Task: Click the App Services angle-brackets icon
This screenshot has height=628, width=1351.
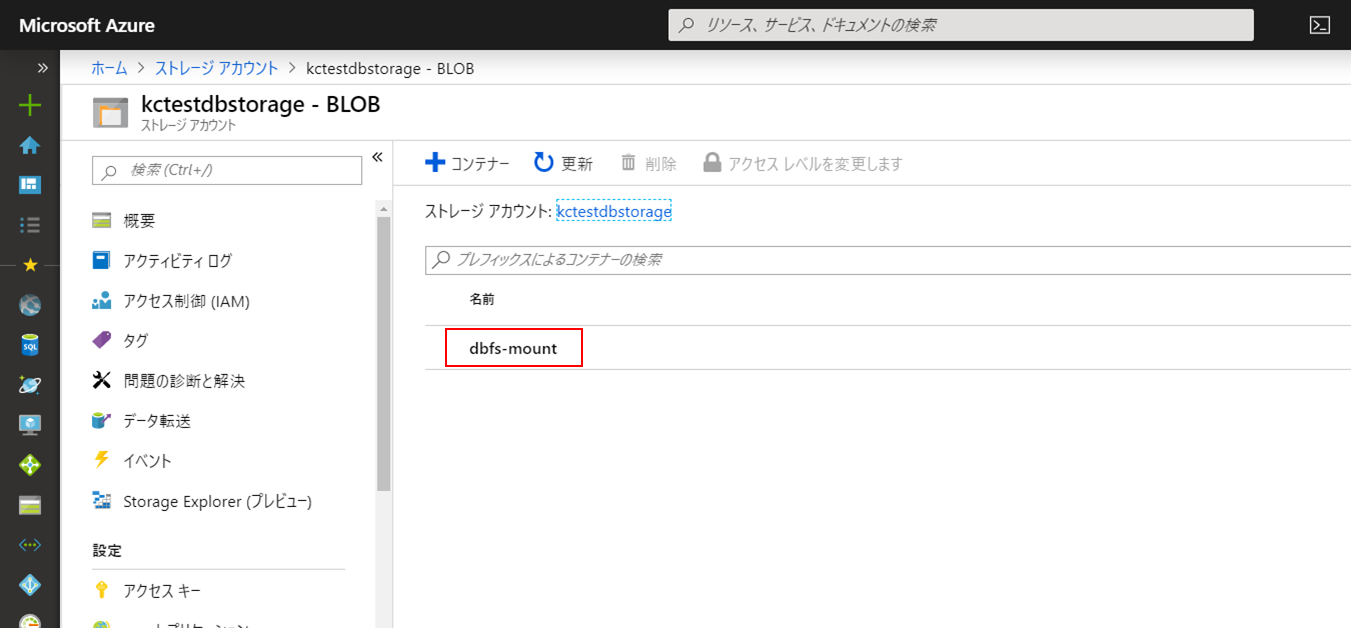Action: (x=29, y=545)
